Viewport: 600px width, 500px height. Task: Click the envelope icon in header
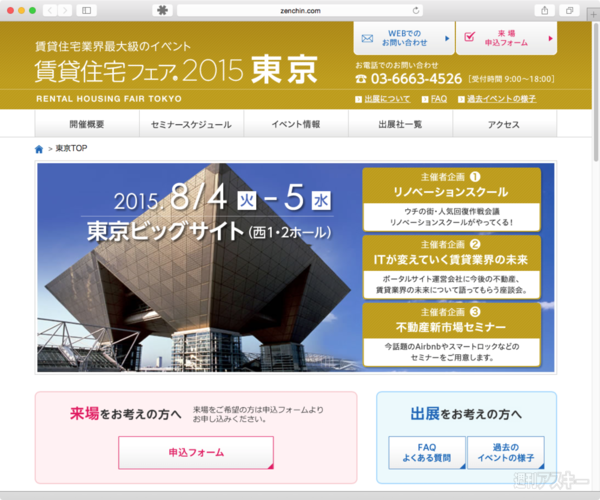pyautogui.click(x=367, y=38)
